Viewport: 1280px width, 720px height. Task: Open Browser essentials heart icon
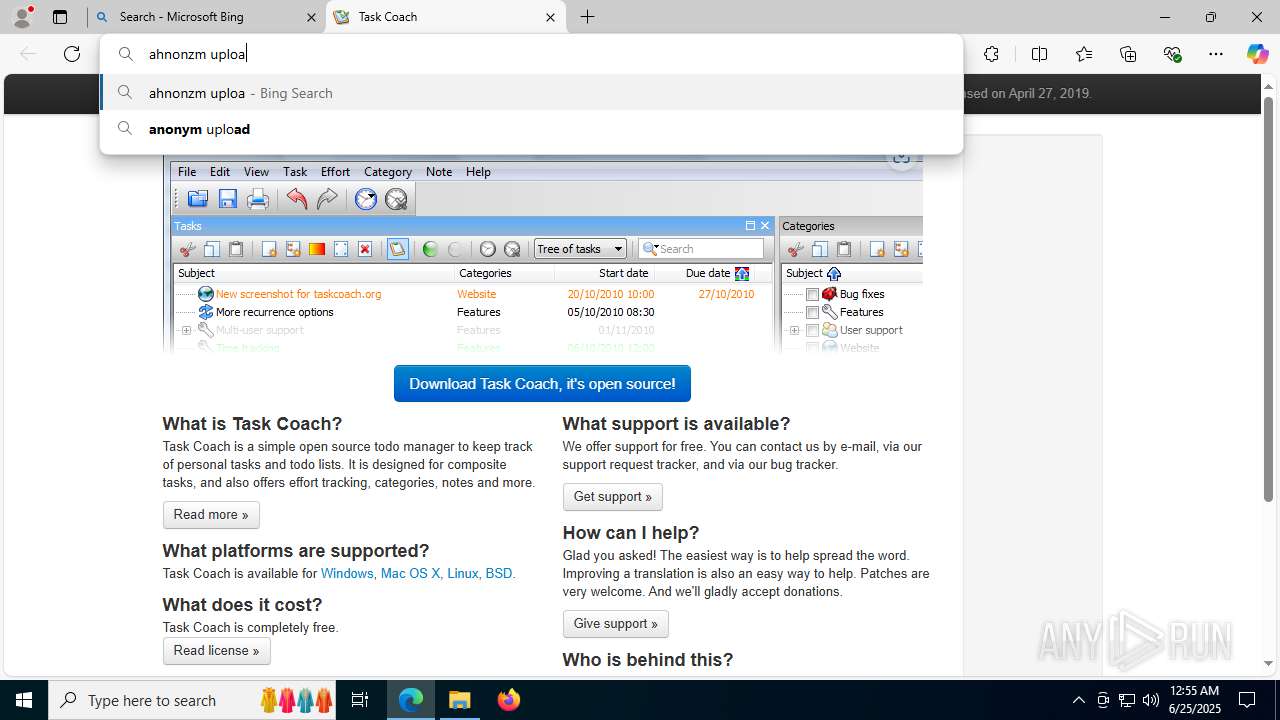click(x=1172, y=54)
